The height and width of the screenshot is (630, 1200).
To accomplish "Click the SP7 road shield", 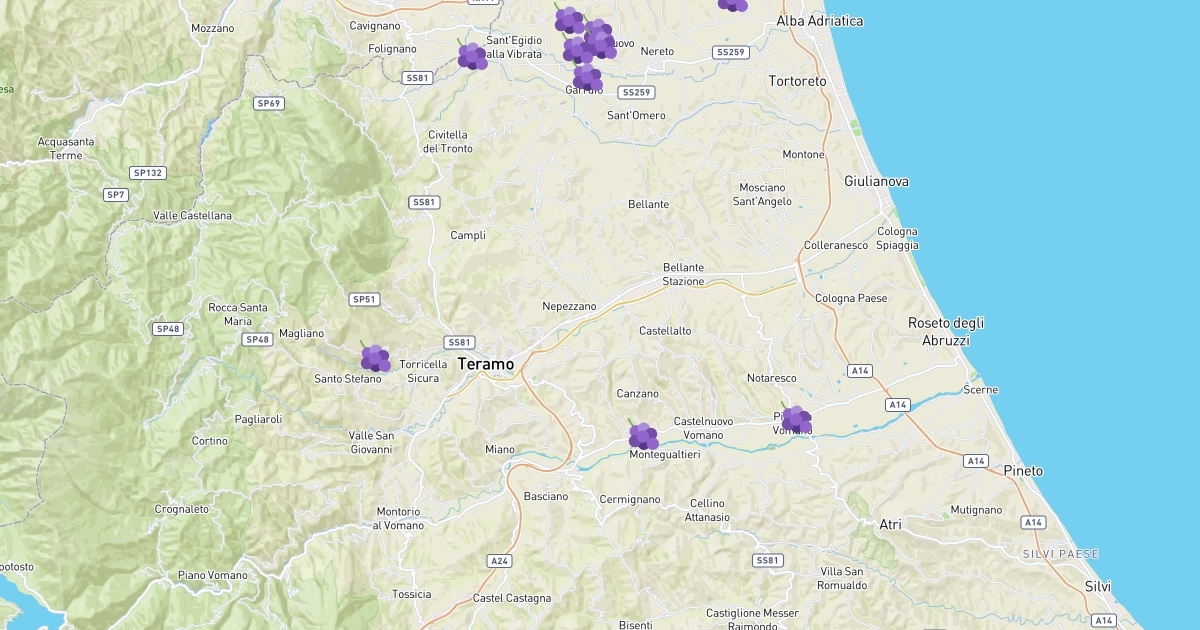I will (x=116, y=194).
